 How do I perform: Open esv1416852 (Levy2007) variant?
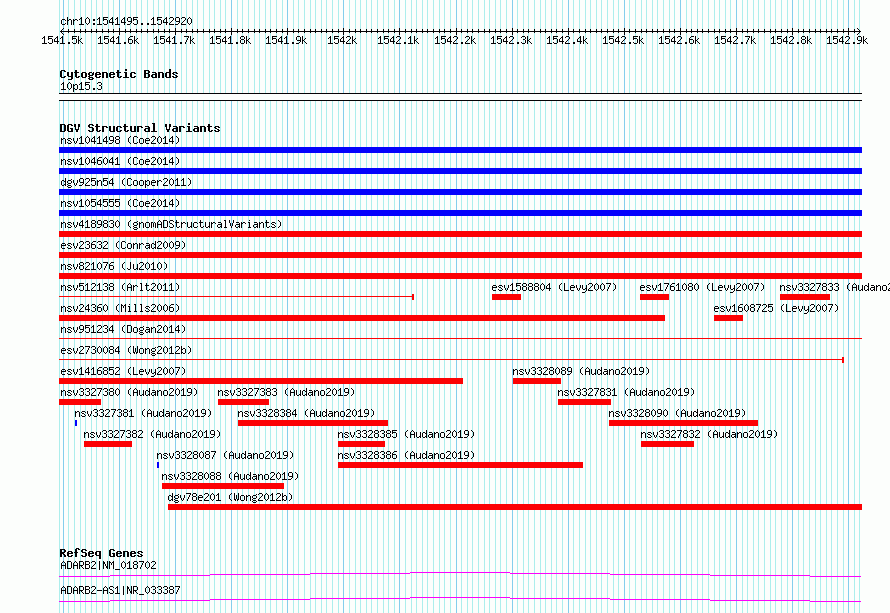coord(123,371)
